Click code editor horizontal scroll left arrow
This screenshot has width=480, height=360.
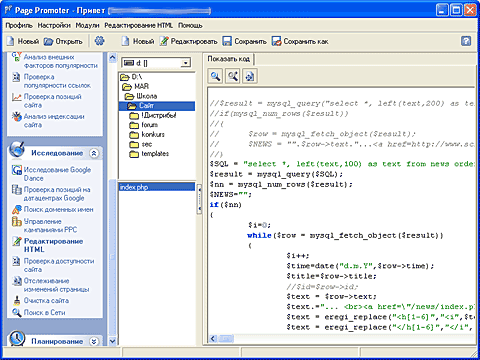(213, 339)
